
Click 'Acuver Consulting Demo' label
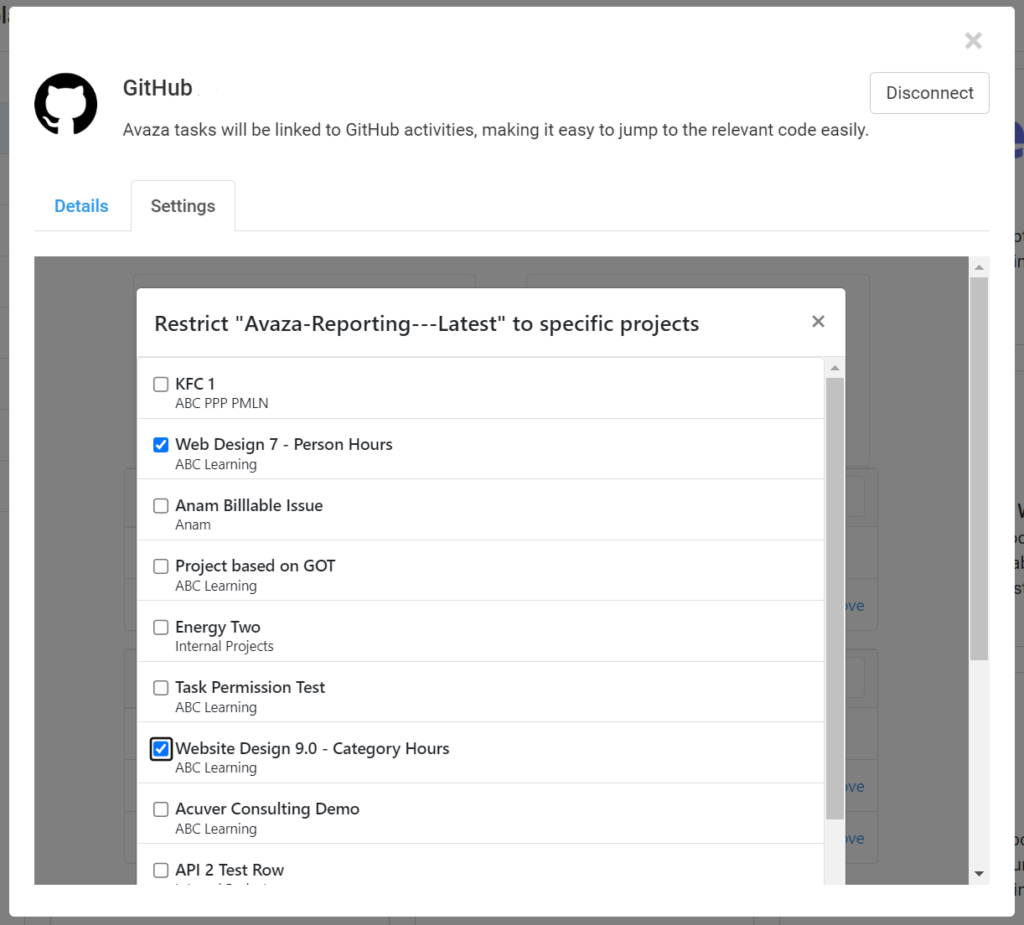click(267, 809)
